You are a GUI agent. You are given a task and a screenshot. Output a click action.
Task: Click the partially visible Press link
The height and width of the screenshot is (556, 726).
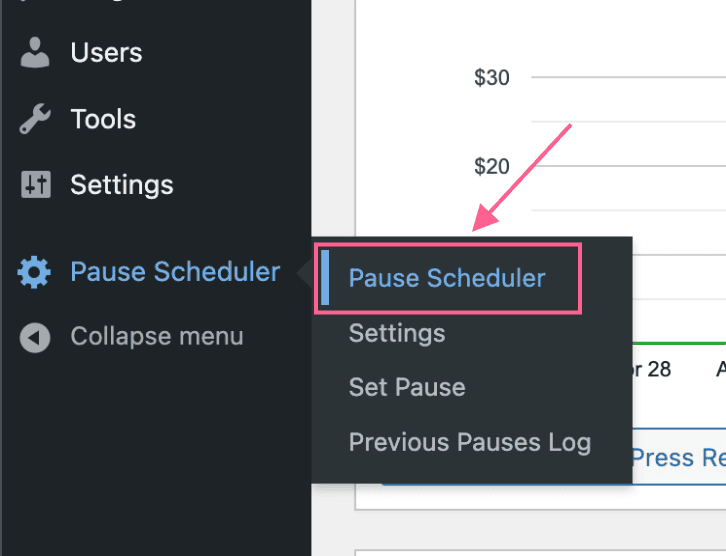pyautogui.click(x=678, y=458)
